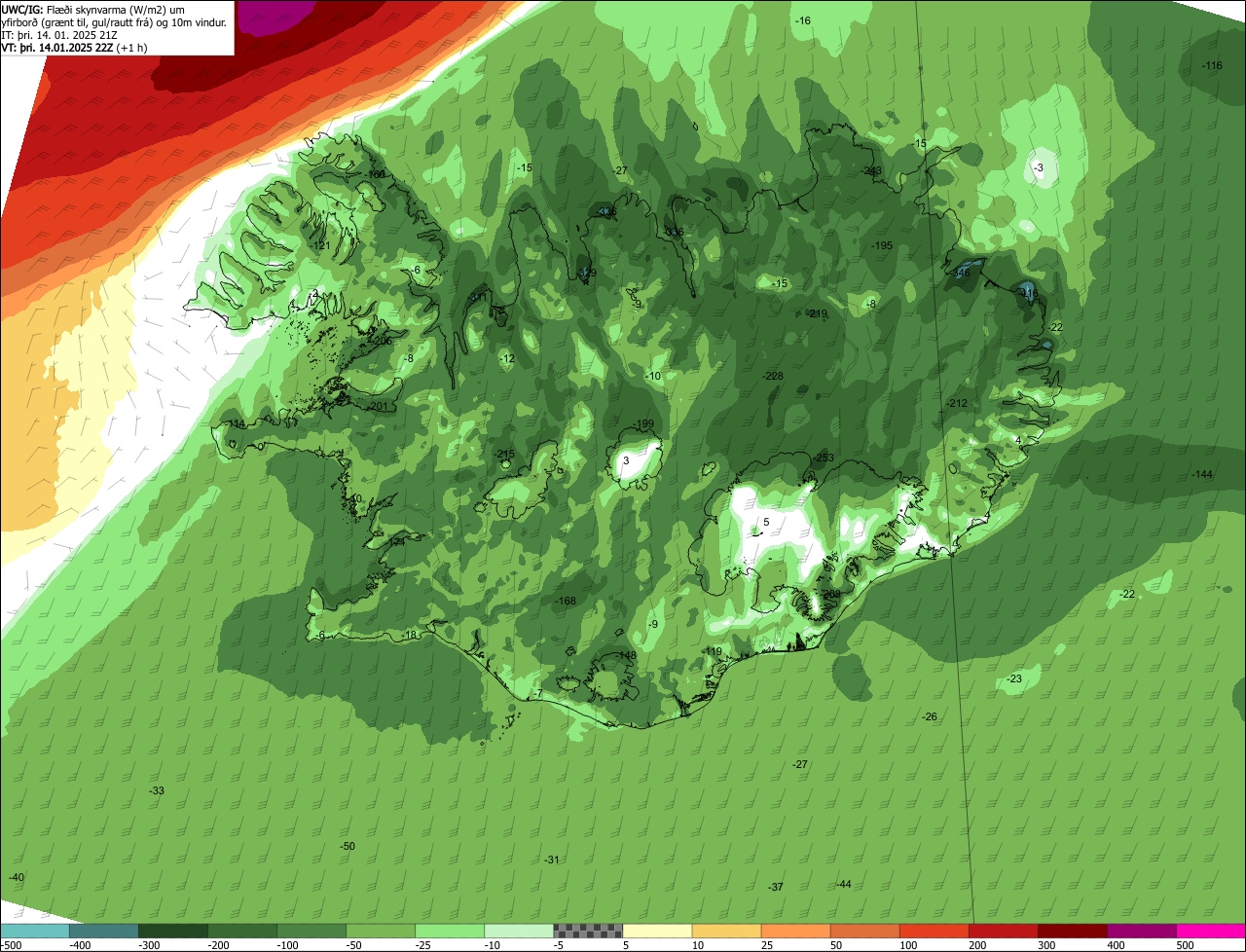Click the "-148" value on the map
This screenshot has width=1246, height=952.
626,655
